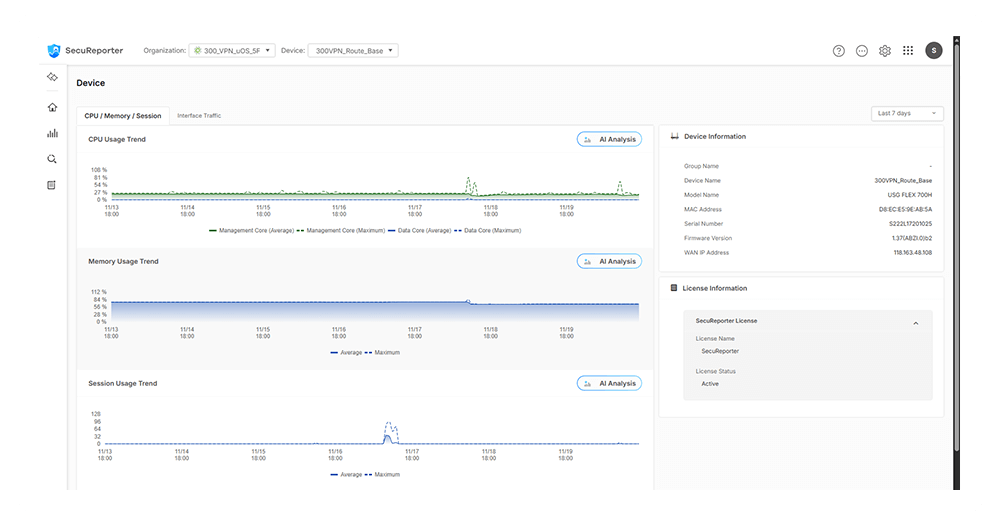
Task: Run AI Analysis on Memory Usage Trend
Action: click(609, 262)
